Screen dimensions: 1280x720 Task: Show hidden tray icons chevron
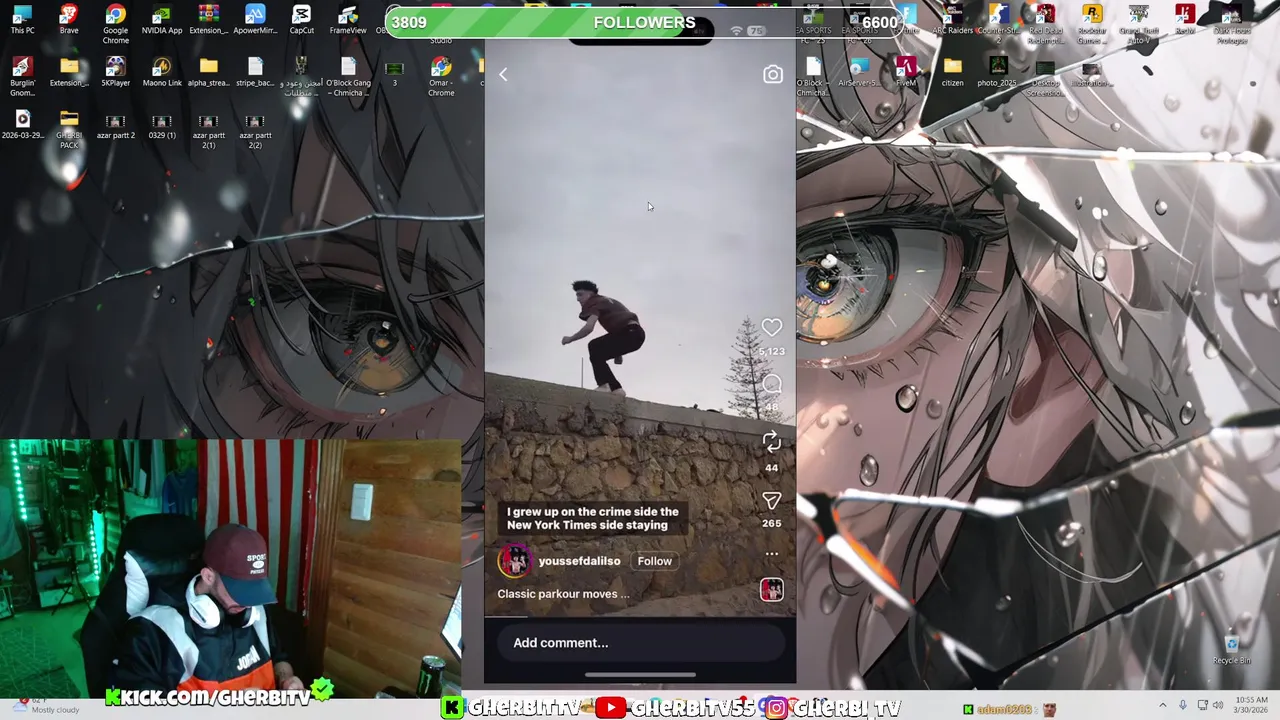tap(1162, 705)
